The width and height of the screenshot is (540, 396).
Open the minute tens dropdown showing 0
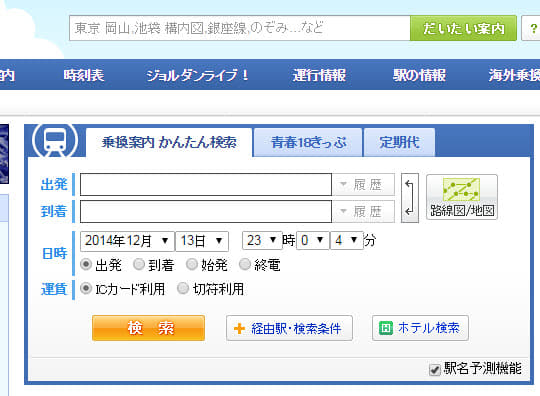click(312, 240)
